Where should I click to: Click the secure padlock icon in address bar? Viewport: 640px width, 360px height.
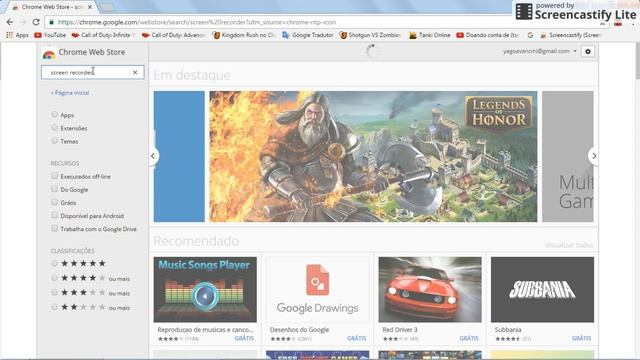pyautogui.click(x=51, y=22)
